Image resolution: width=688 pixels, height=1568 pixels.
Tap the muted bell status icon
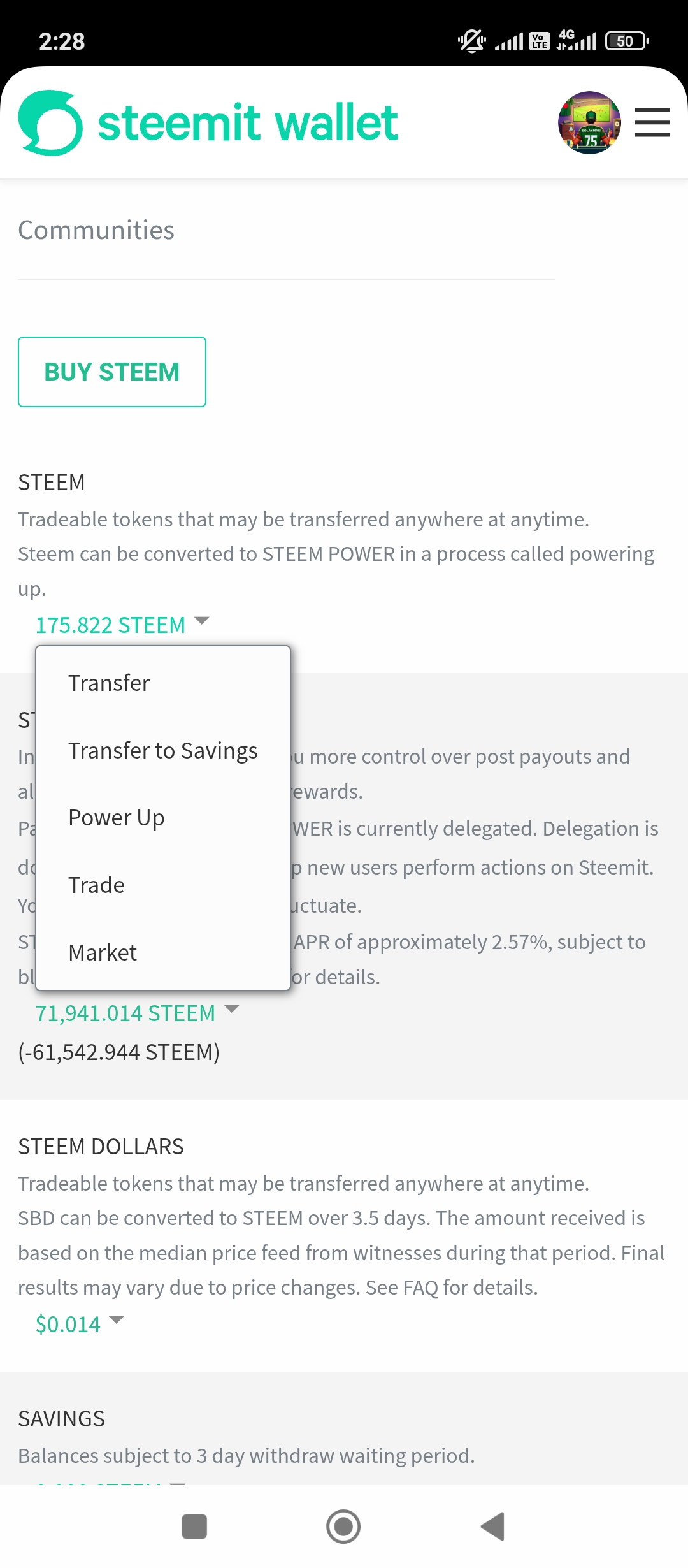pos(471,41)
